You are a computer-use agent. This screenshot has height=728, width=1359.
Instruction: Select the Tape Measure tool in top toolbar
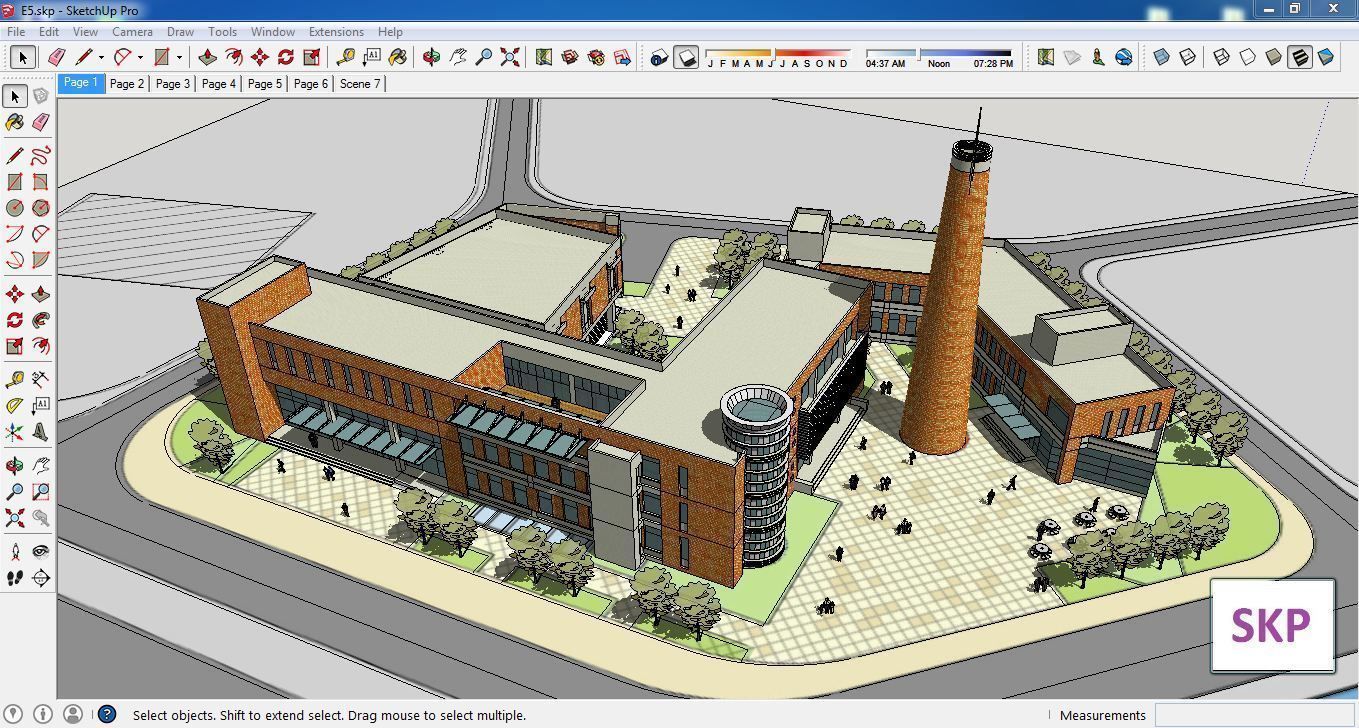(x=346, y=57)
